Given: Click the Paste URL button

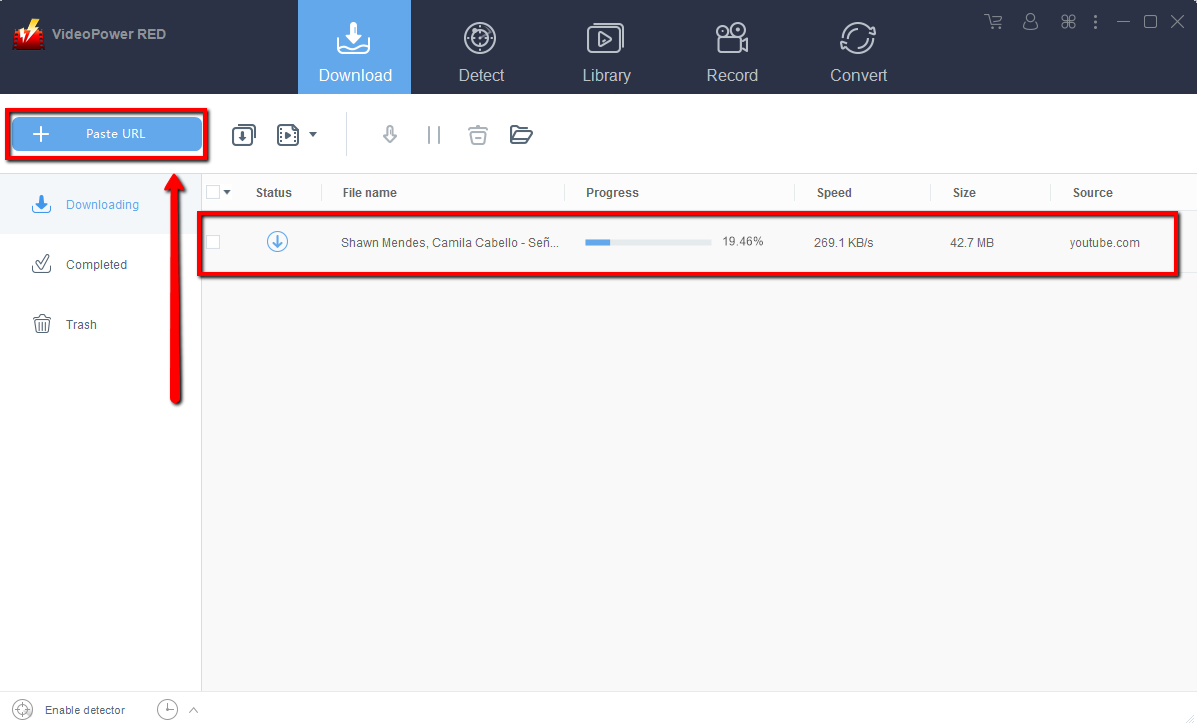Looking at the screenshot, I should point(106,133).
